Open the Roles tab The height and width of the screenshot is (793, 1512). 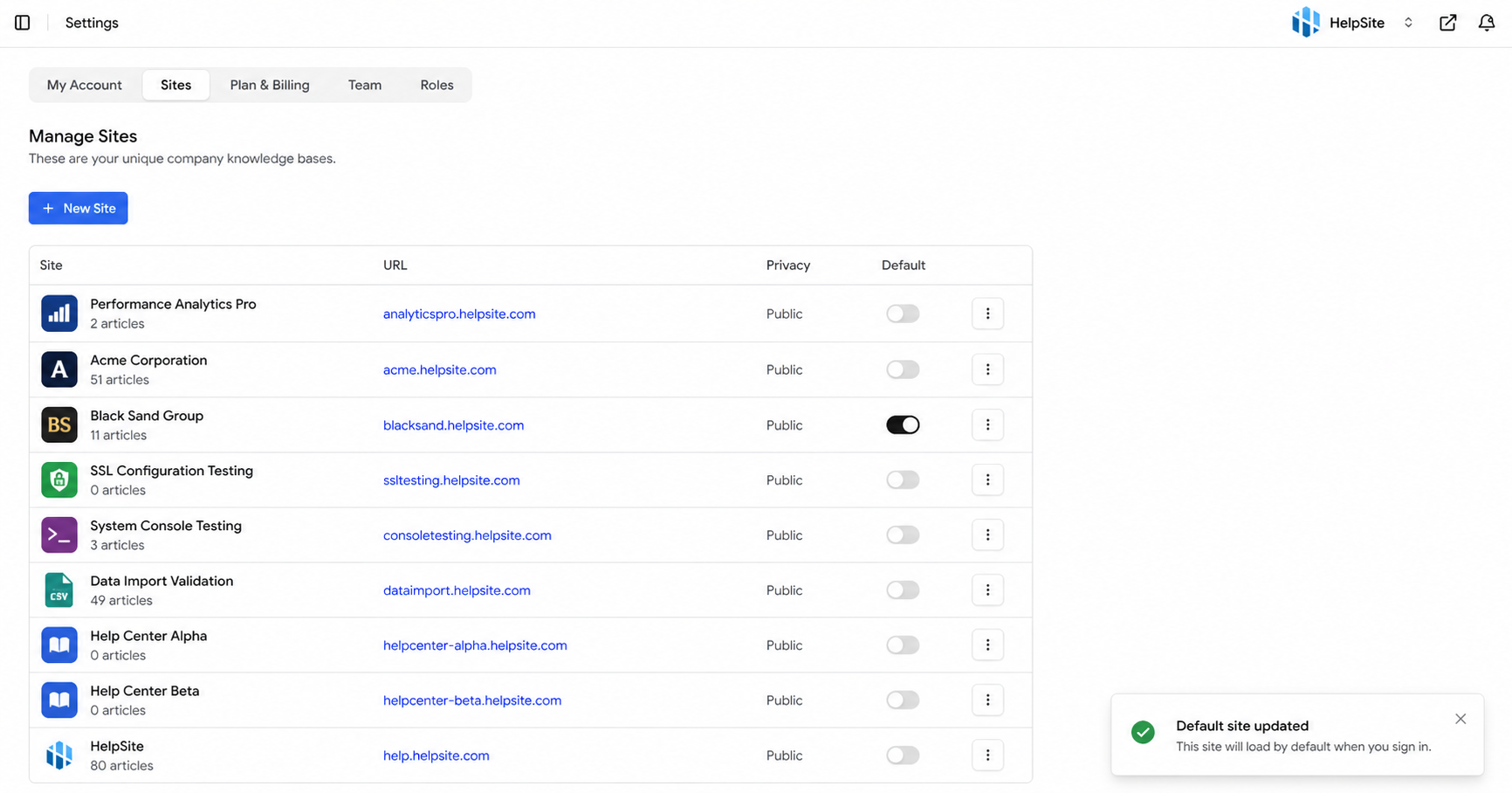436,85
